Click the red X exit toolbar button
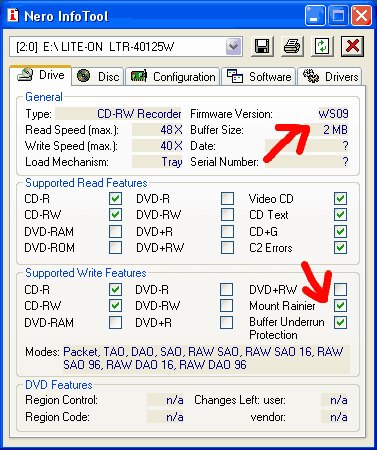The height and width of the screenshot is (450, 377). (x=352, y=46)
